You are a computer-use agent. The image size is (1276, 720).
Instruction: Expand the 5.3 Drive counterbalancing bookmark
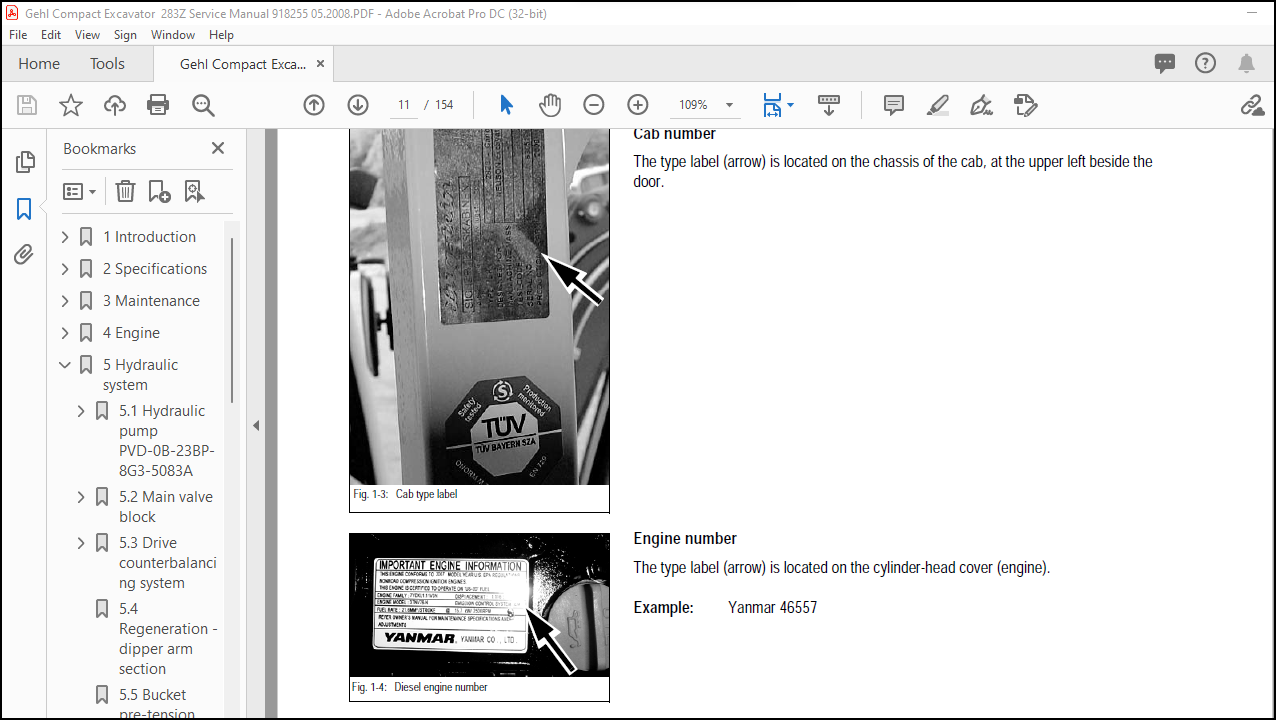click(x=81, y=543)
